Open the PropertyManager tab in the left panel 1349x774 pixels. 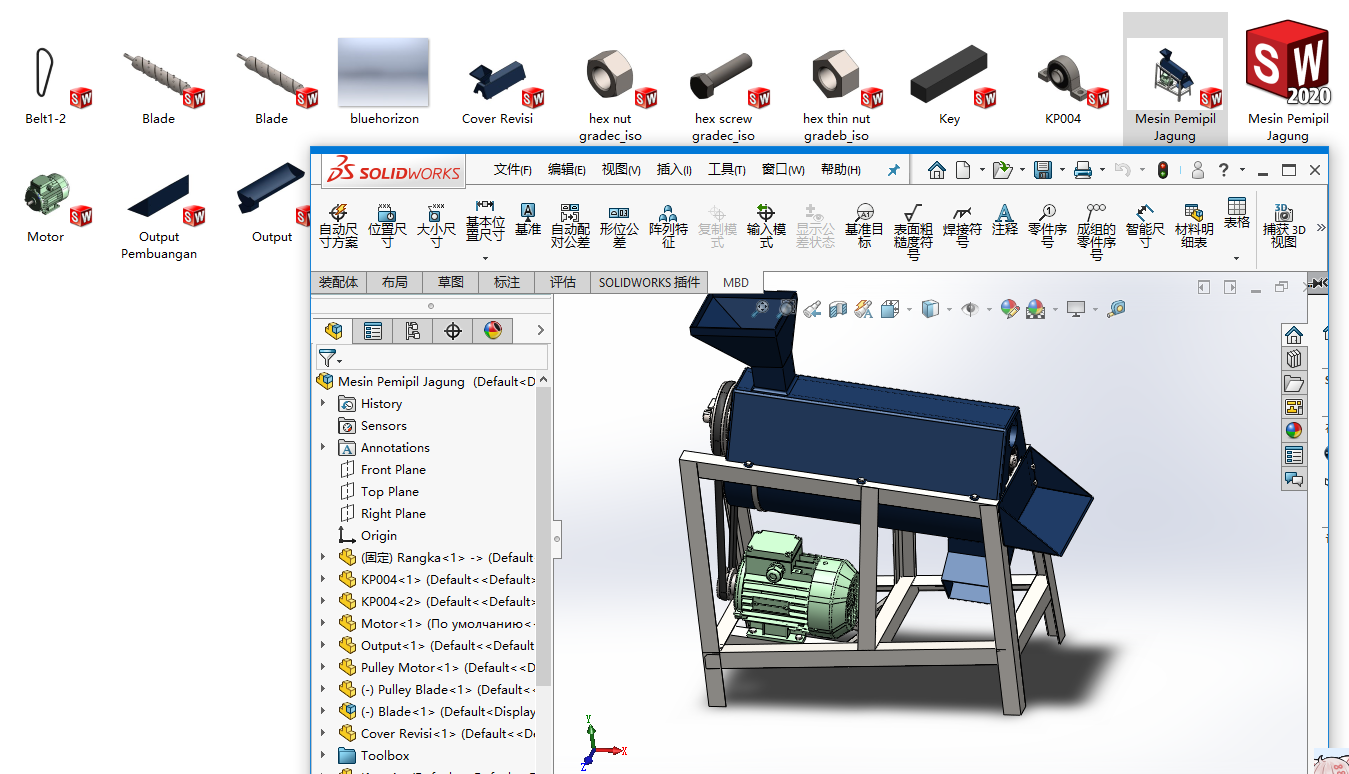pyautogui.click(x=373, y=331)
